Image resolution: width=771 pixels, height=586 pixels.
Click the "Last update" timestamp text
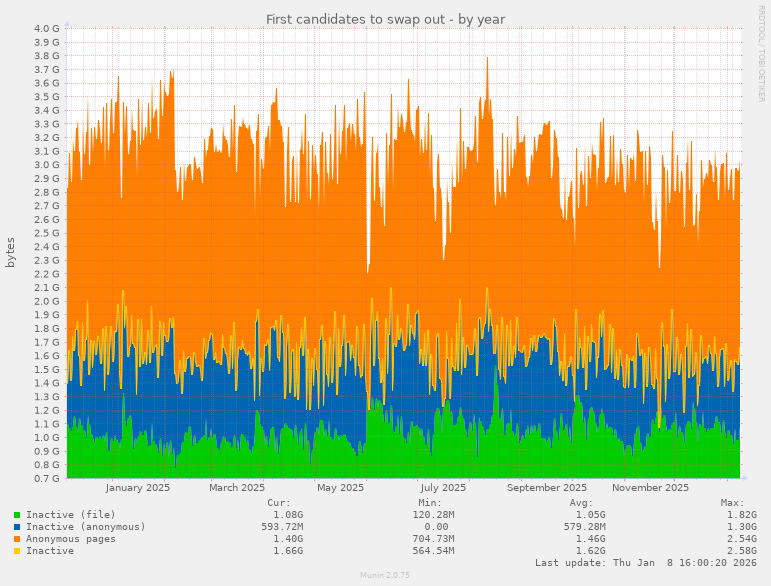pyautogui.click(x=645, y=563)
